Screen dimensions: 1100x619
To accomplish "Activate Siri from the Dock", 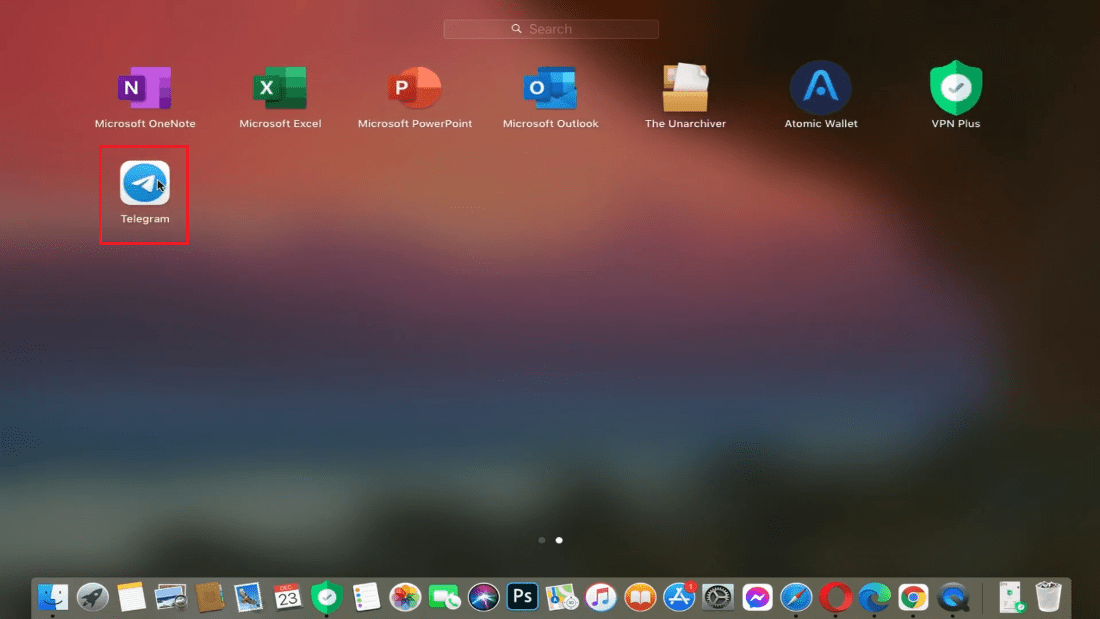I will (483, 597).
